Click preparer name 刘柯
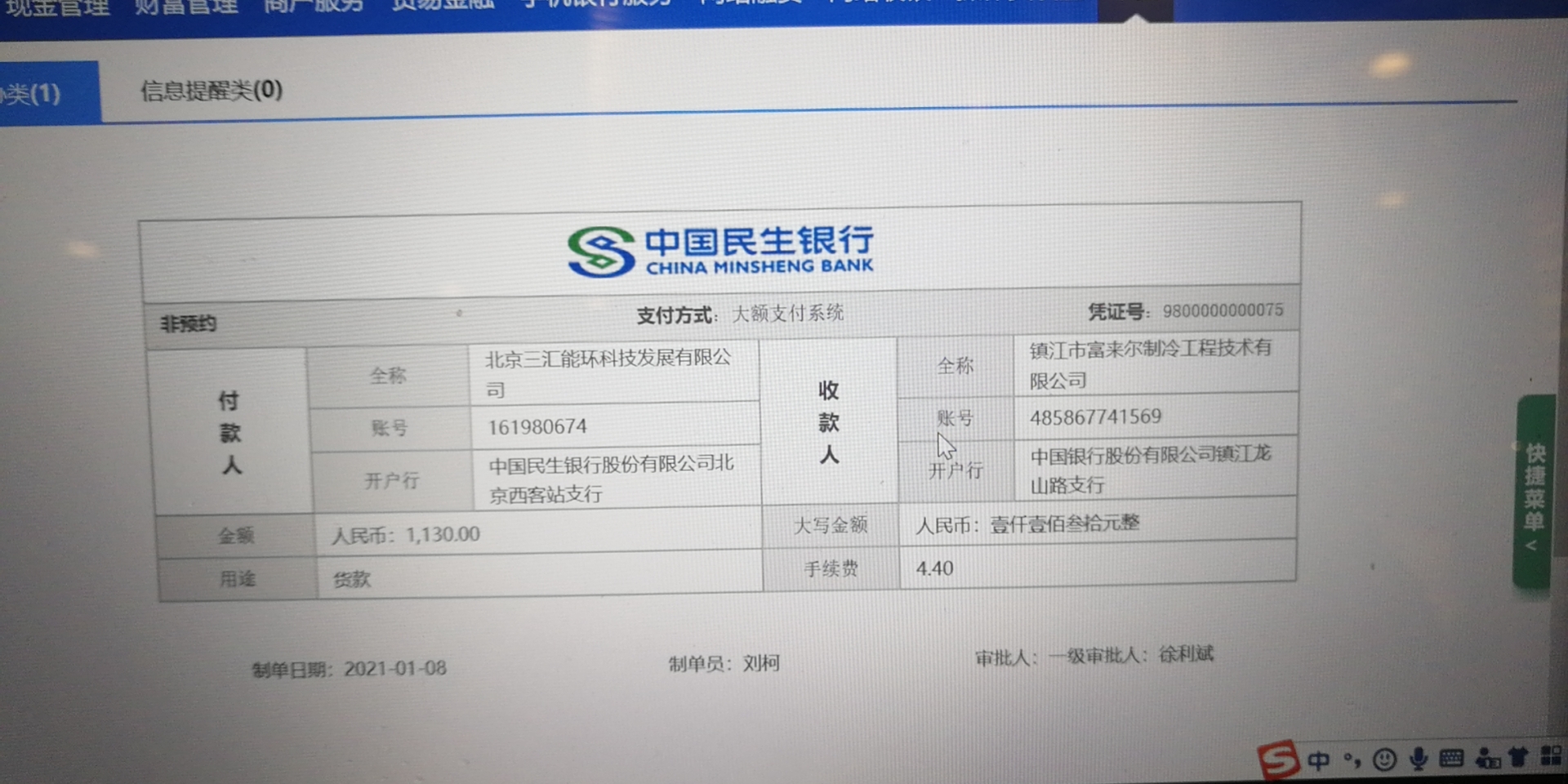1568x784 pixels. point(761,662)
